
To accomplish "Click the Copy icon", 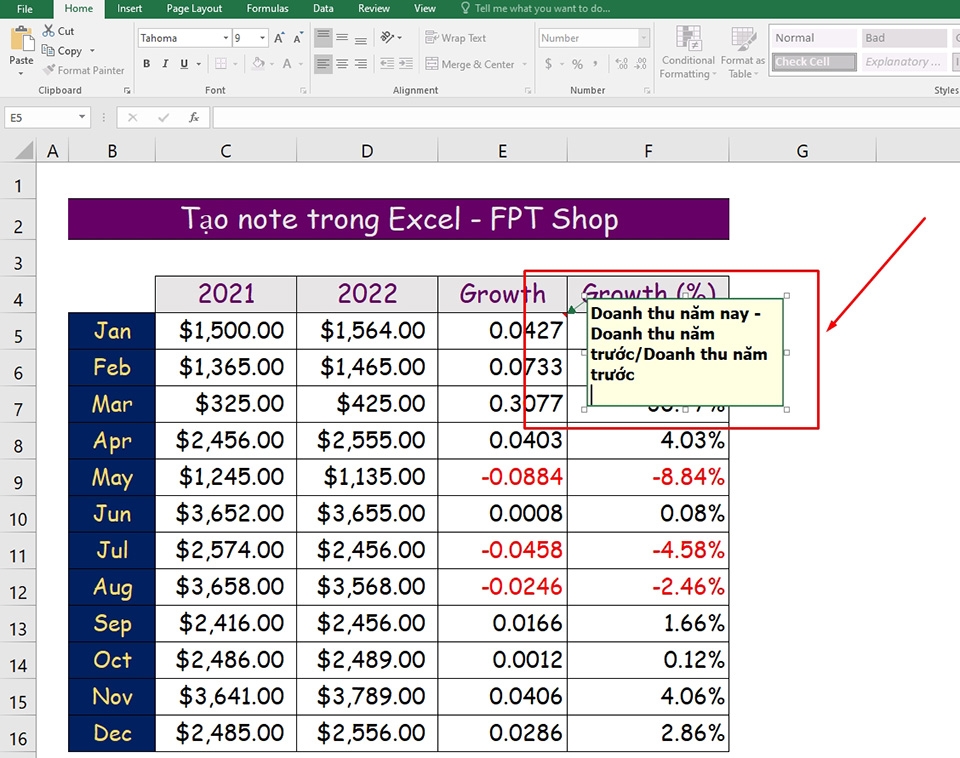I will (48, 50).
